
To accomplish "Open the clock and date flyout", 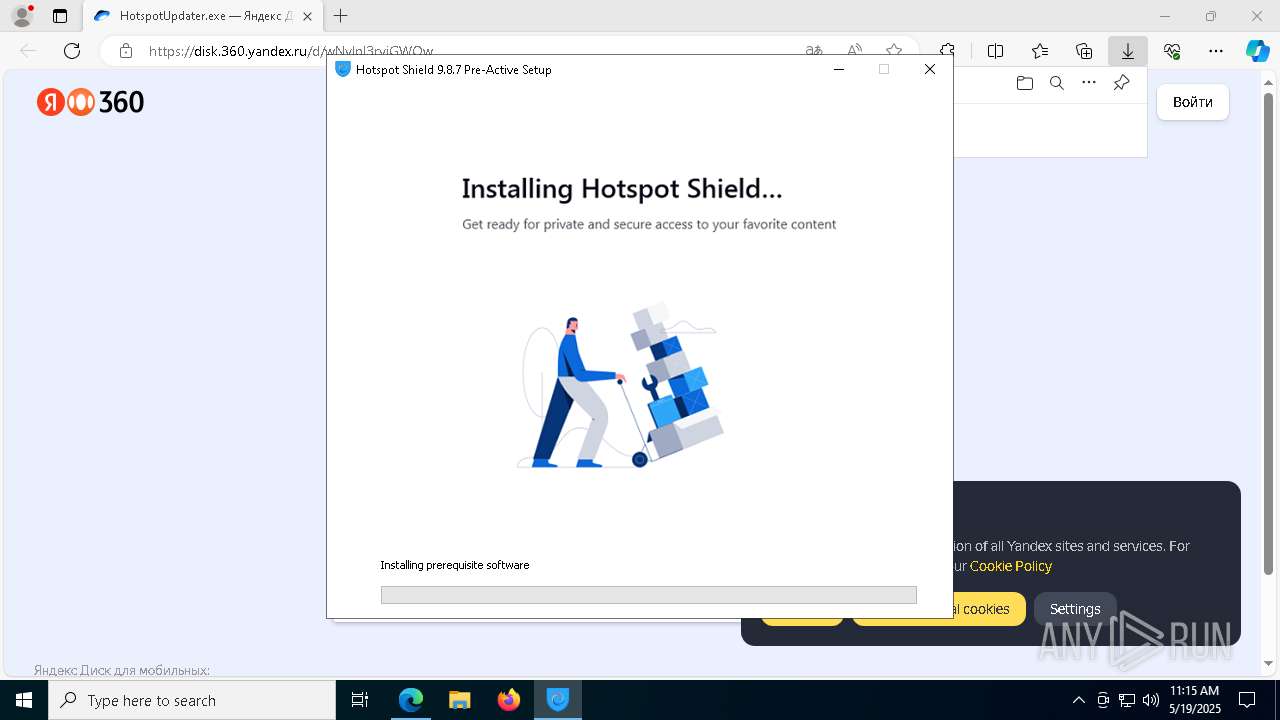I will 1194,700.
